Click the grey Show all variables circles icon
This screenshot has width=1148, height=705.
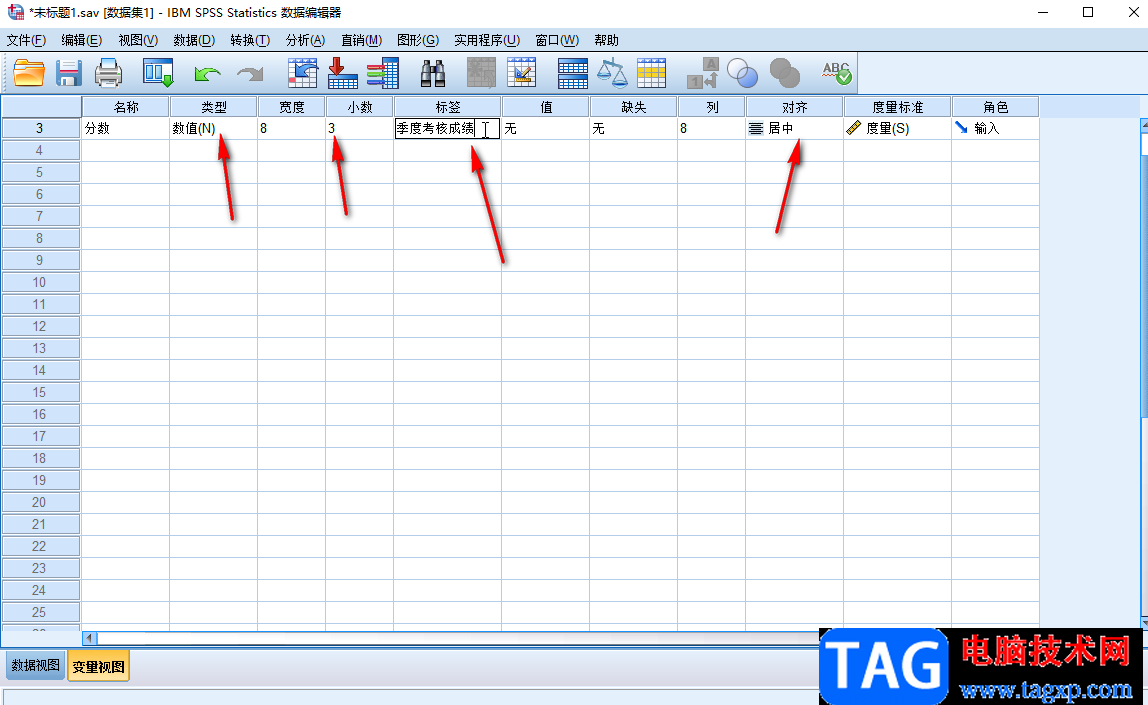pos(785,73)
